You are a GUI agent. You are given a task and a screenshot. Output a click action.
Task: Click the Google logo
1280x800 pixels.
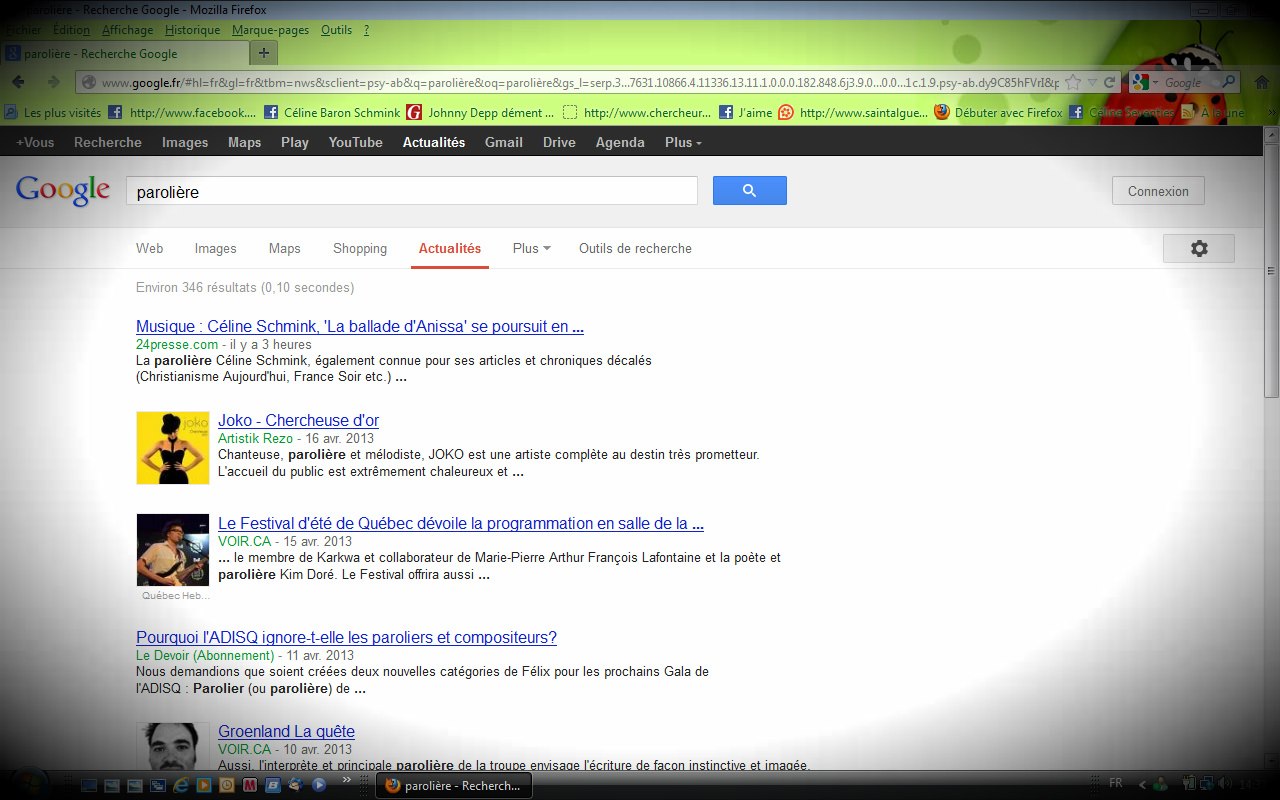click(62, 190)
